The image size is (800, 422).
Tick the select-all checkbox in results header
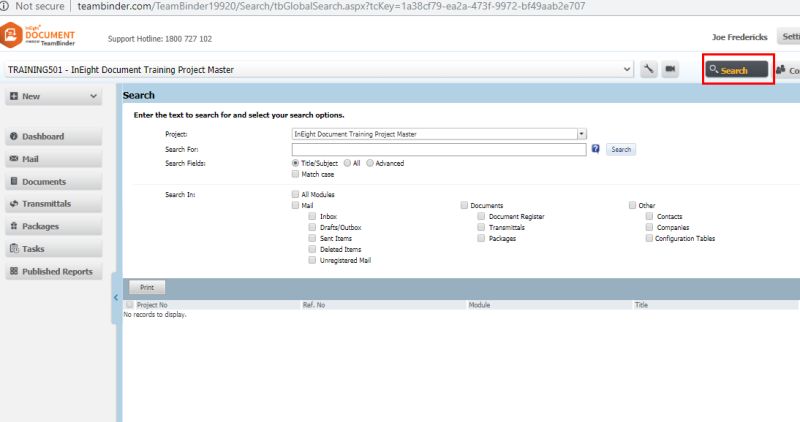point(130,305)
